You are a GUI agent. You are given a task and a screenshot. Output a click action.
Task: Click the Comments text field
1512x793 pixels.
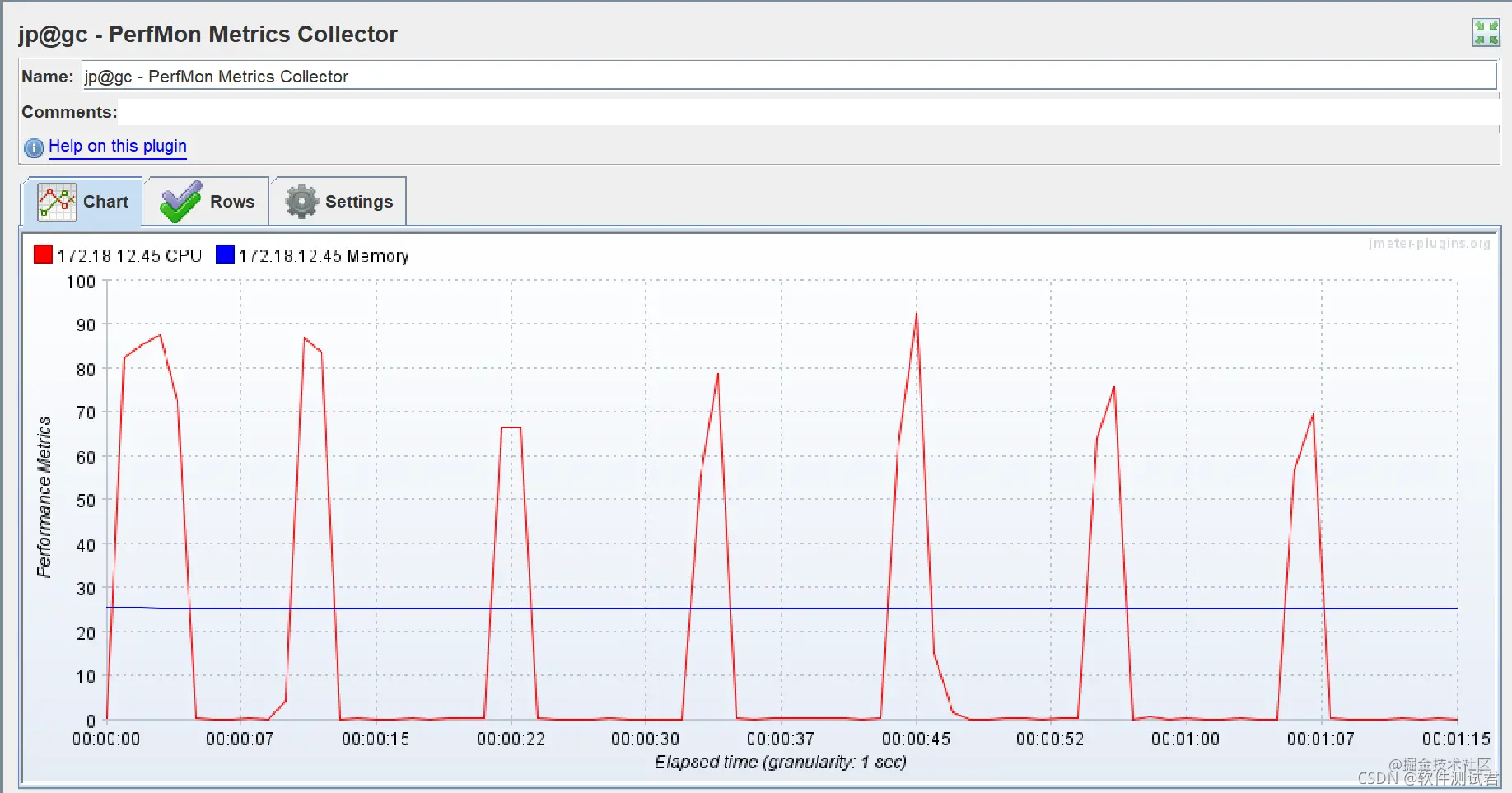809,112
